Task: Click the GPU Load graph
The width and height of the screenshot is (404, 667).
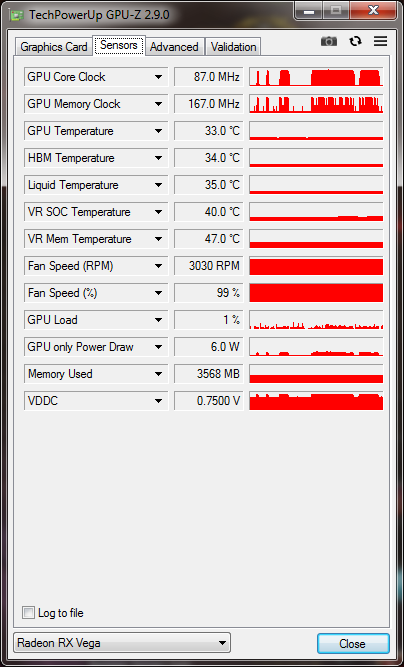Action: coord(316,320)
